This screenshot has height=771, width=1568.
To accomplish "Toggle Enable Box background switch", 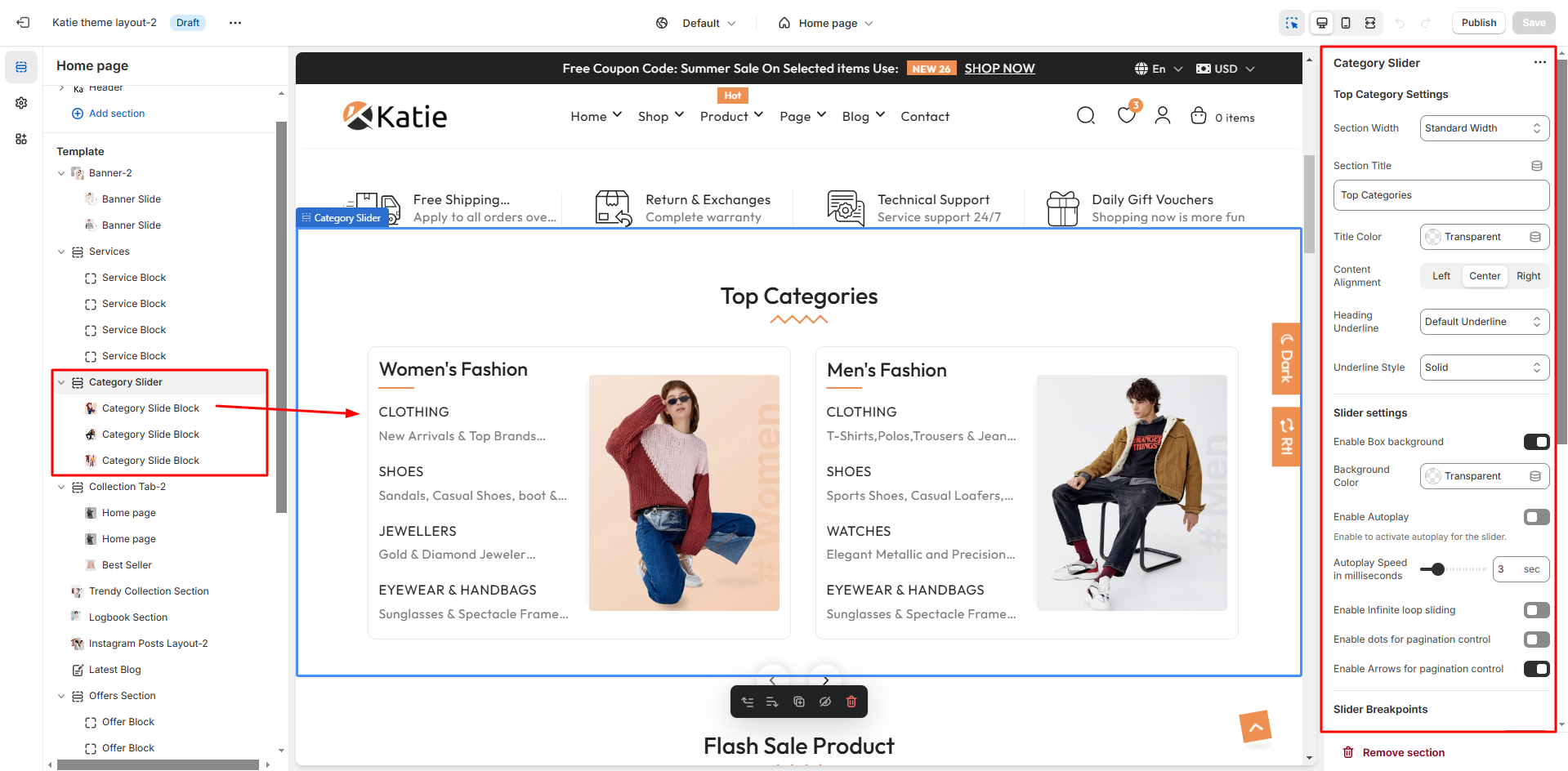I will (x=1536, y=442).
